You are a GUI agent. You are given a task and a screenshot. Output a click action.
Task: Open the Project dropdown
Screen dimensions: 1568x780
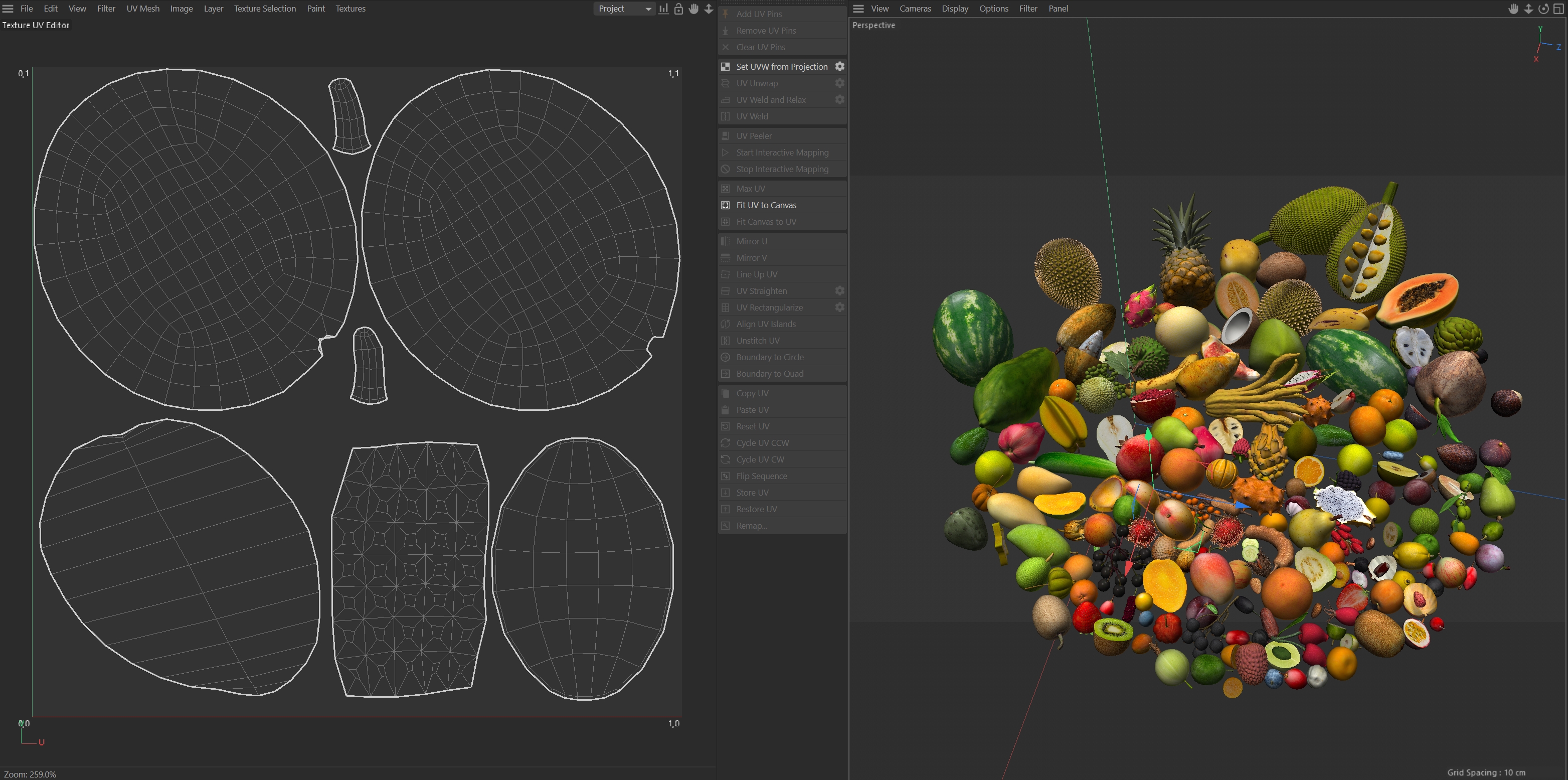623,9
